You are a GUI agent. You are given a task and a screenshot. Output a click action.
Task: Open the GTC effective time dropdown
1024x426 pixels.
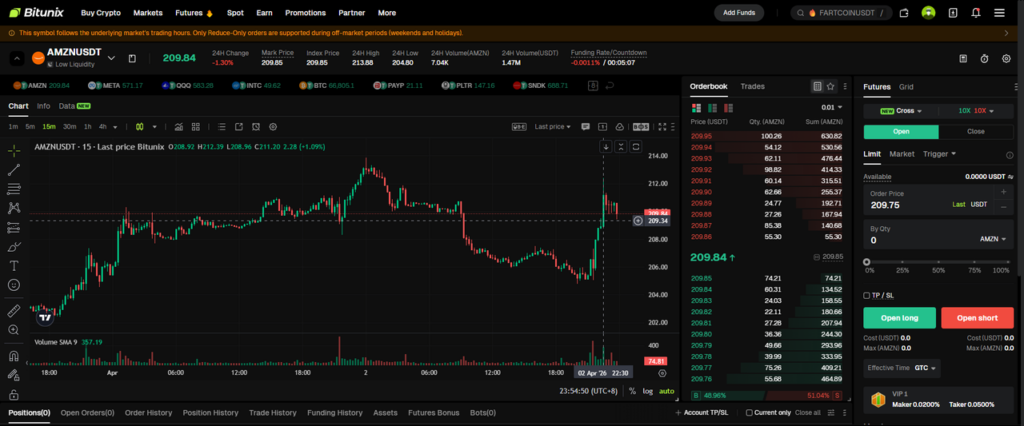point(926,368)
